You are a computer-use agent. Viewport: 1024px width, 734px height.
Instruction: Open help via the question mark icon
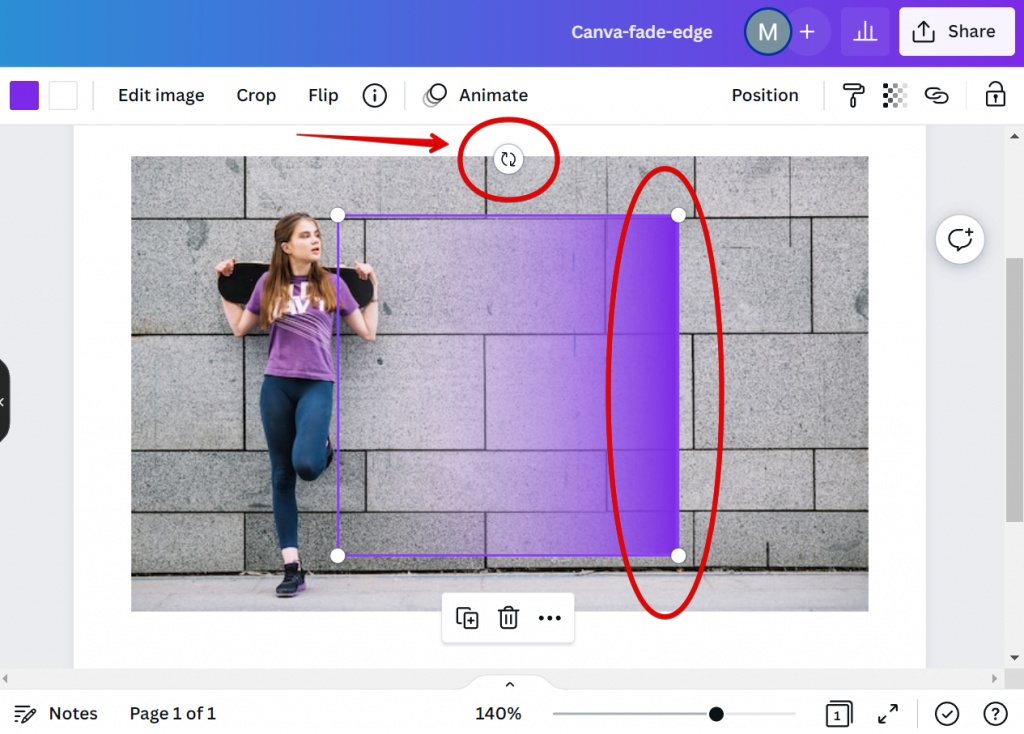click(995, 714)
